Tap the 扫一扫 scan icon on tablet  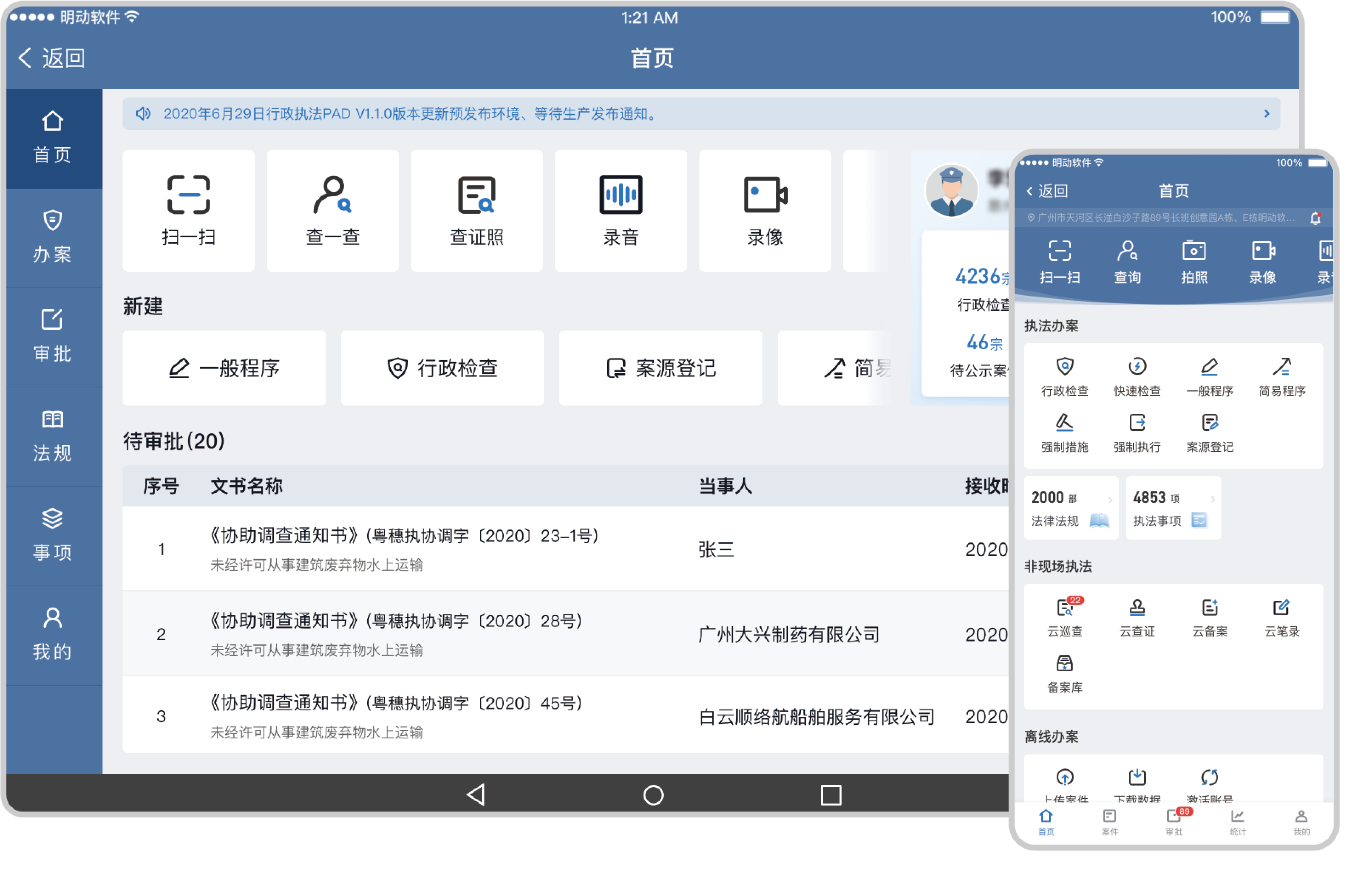(188, 195)
